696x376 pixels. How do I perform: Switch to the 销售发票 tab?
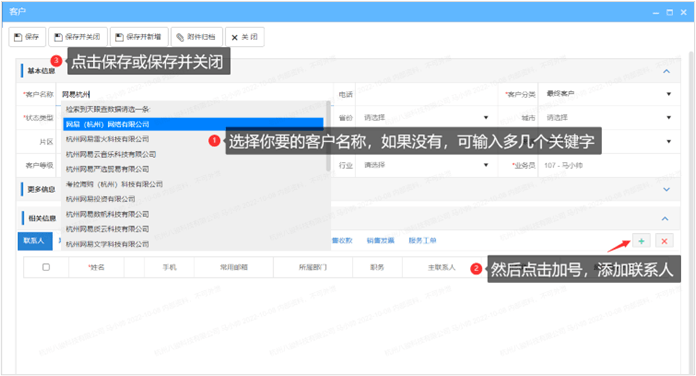click(380, 241)
